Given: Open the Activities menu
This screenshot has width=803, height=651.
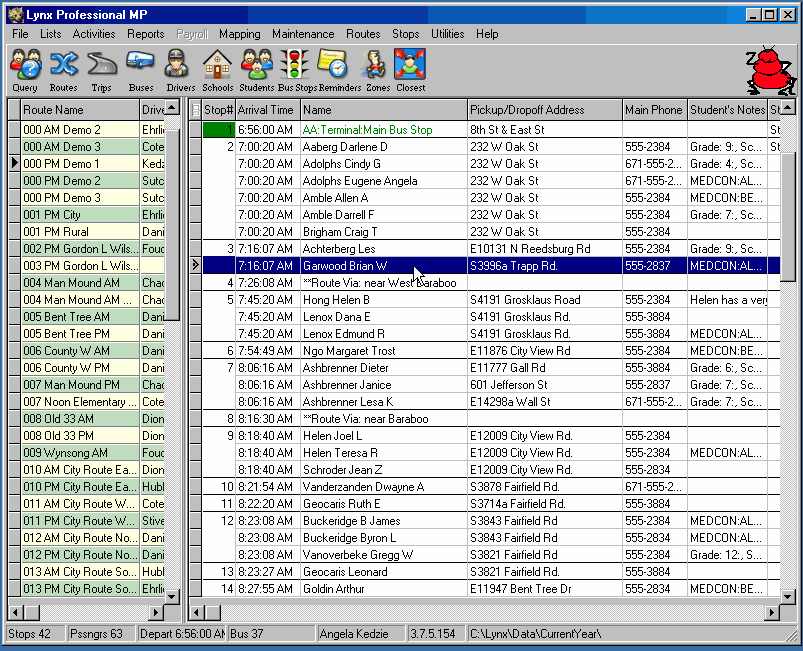Looking at the screenshot, I should coord(94,34).
